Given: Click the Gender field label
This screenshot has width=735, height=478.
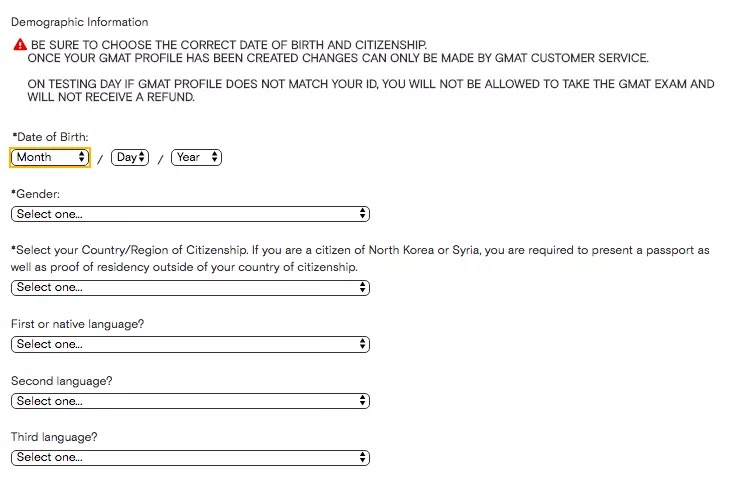Looking at the screenshot, I should pos(36,194).
